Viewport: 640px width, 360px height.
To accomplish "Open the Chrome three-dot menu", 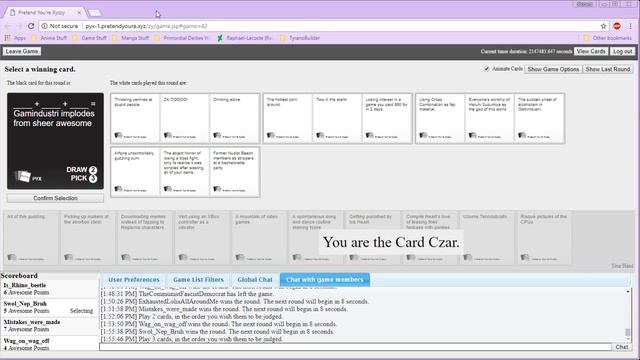I will pyautogui.click(x=631, y=26).
